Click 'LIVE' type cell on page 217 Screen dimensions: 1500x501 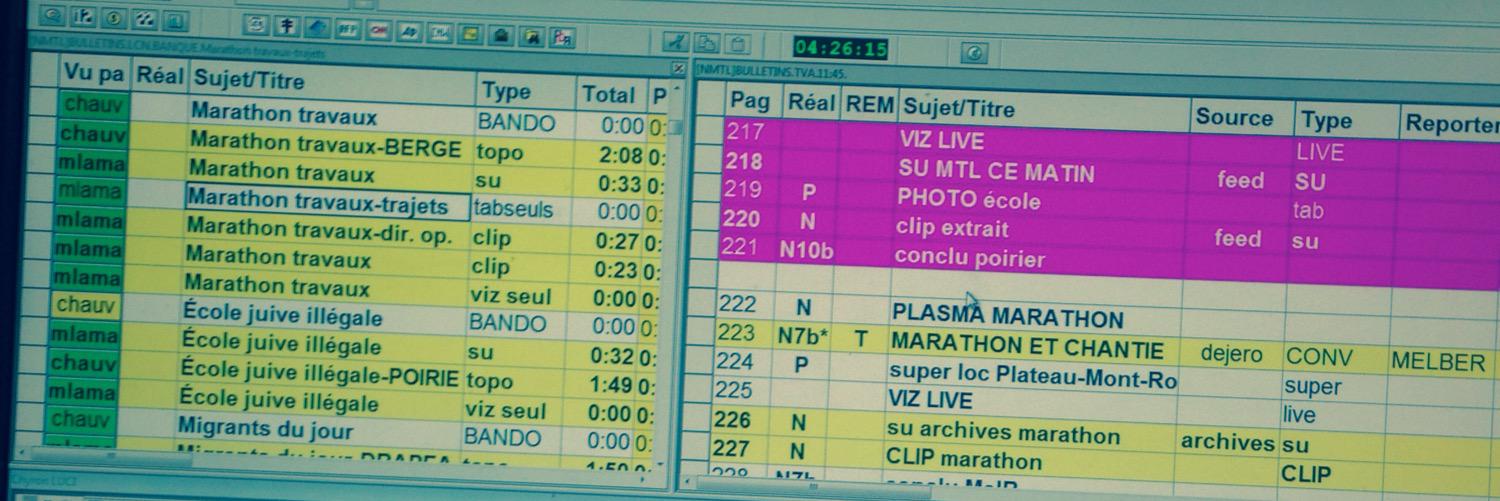pos(1320,153)
